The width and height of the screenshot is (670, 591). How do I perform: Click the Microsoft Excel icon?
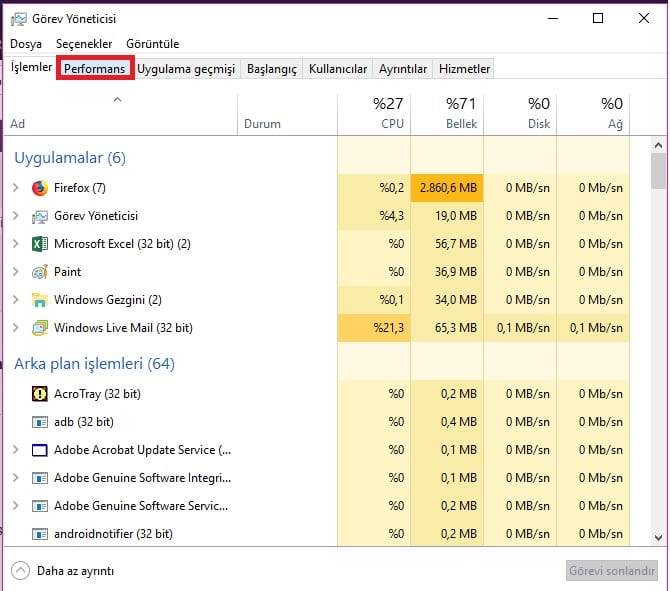pyautogui.click(x=40, y=244)
